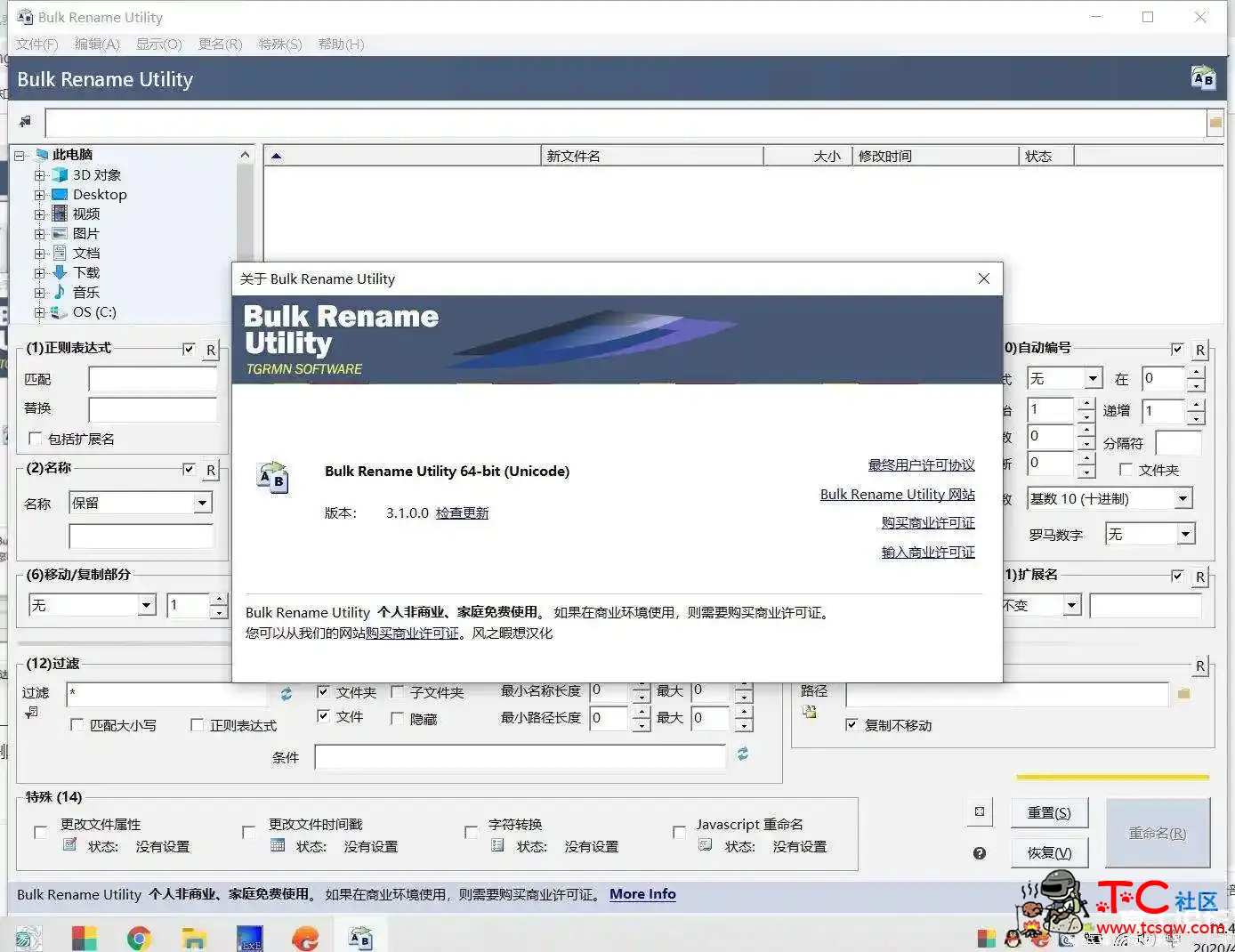Enable 匹配大小写 checkbox
This screenshot has height=952, width=1235.
point(77,725)
